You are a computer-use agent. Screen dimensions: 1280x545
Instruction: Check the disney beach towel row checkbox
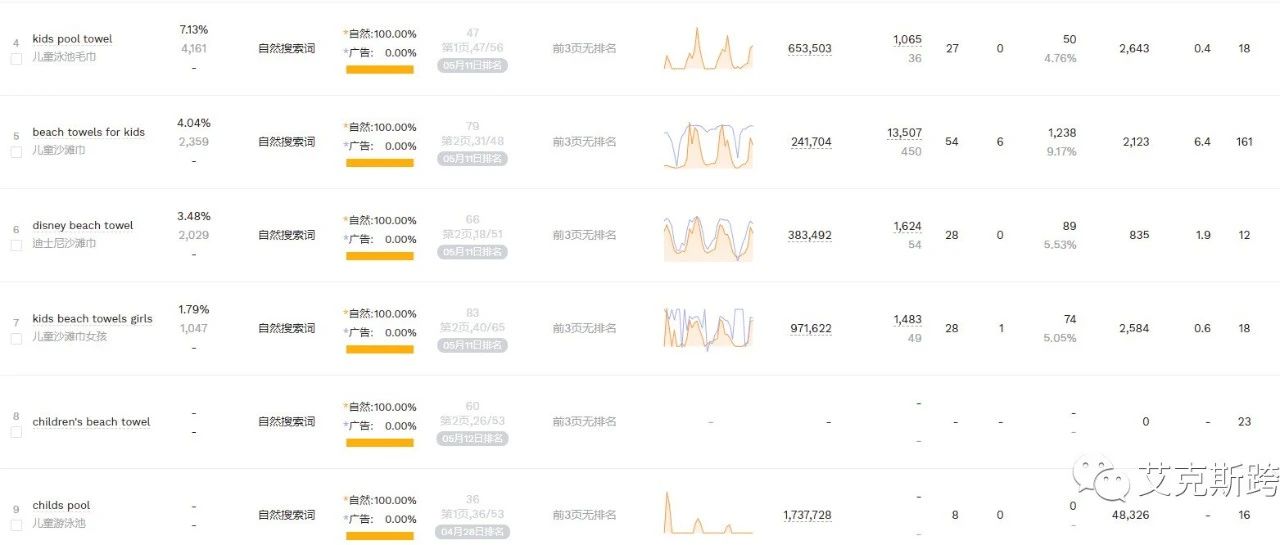click(16, 245)
